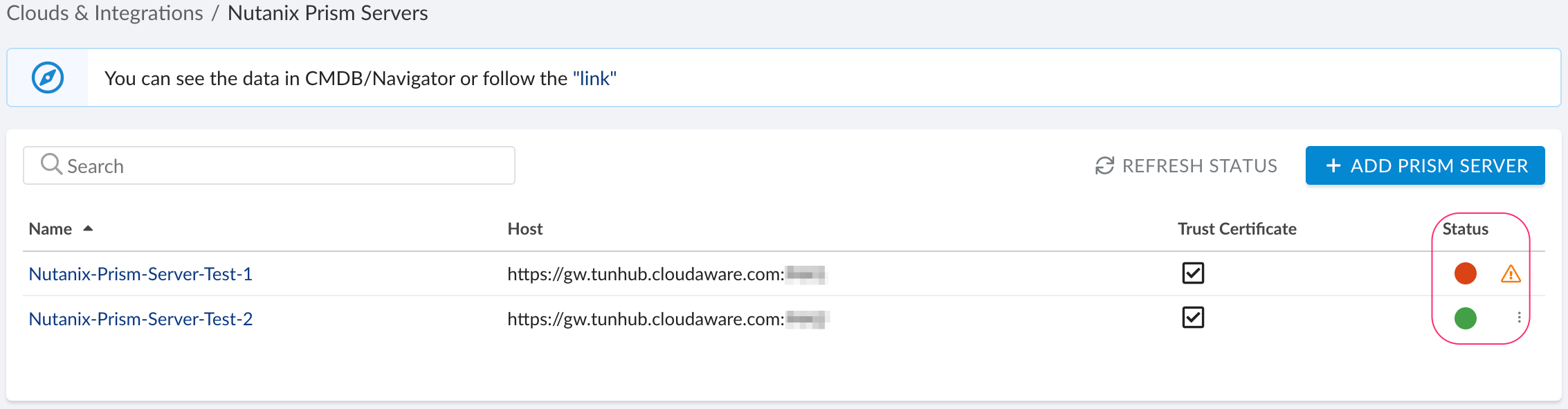The height and width of the screenshot is (409, 1568).
Task: Click the plus icon on Add Prism Server
Action: tap(1333, 165)
